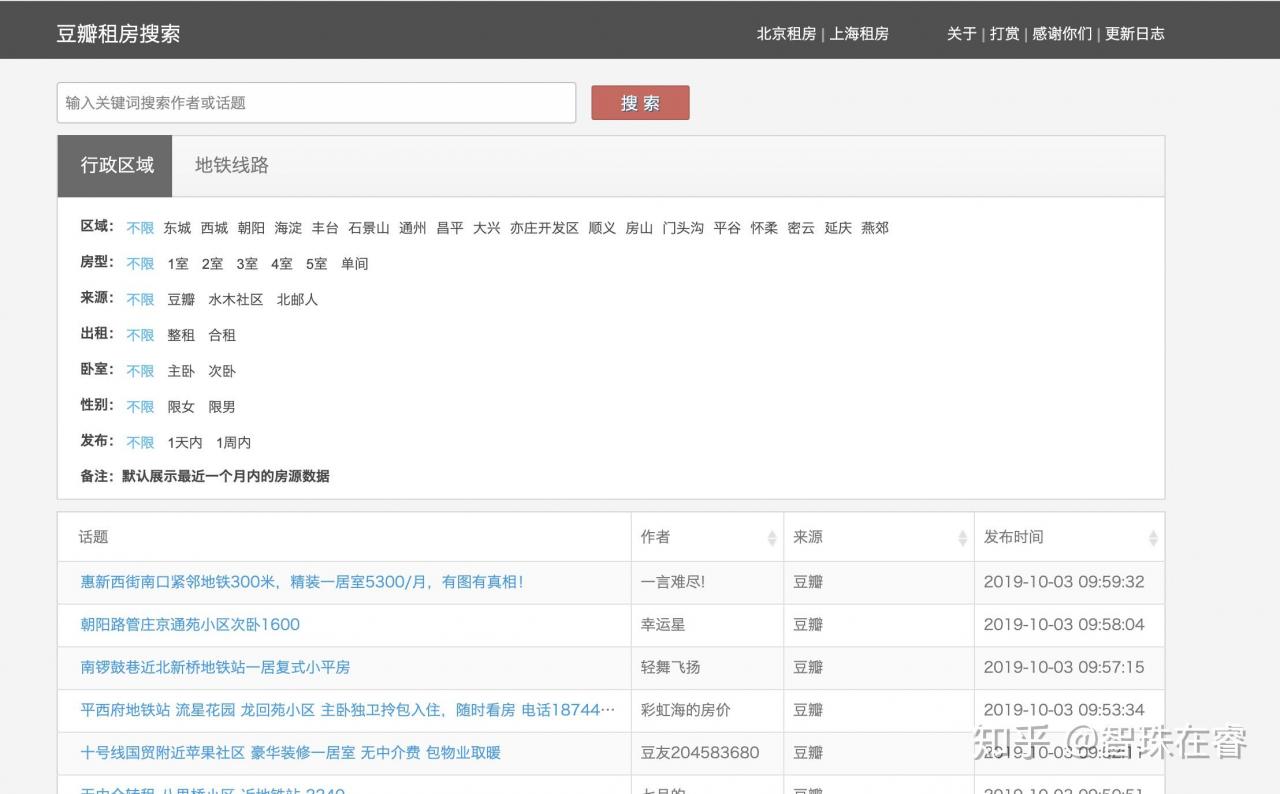Filter region by 西城
This screenshot has width=1280, height=794.
(x=214, y=228)
